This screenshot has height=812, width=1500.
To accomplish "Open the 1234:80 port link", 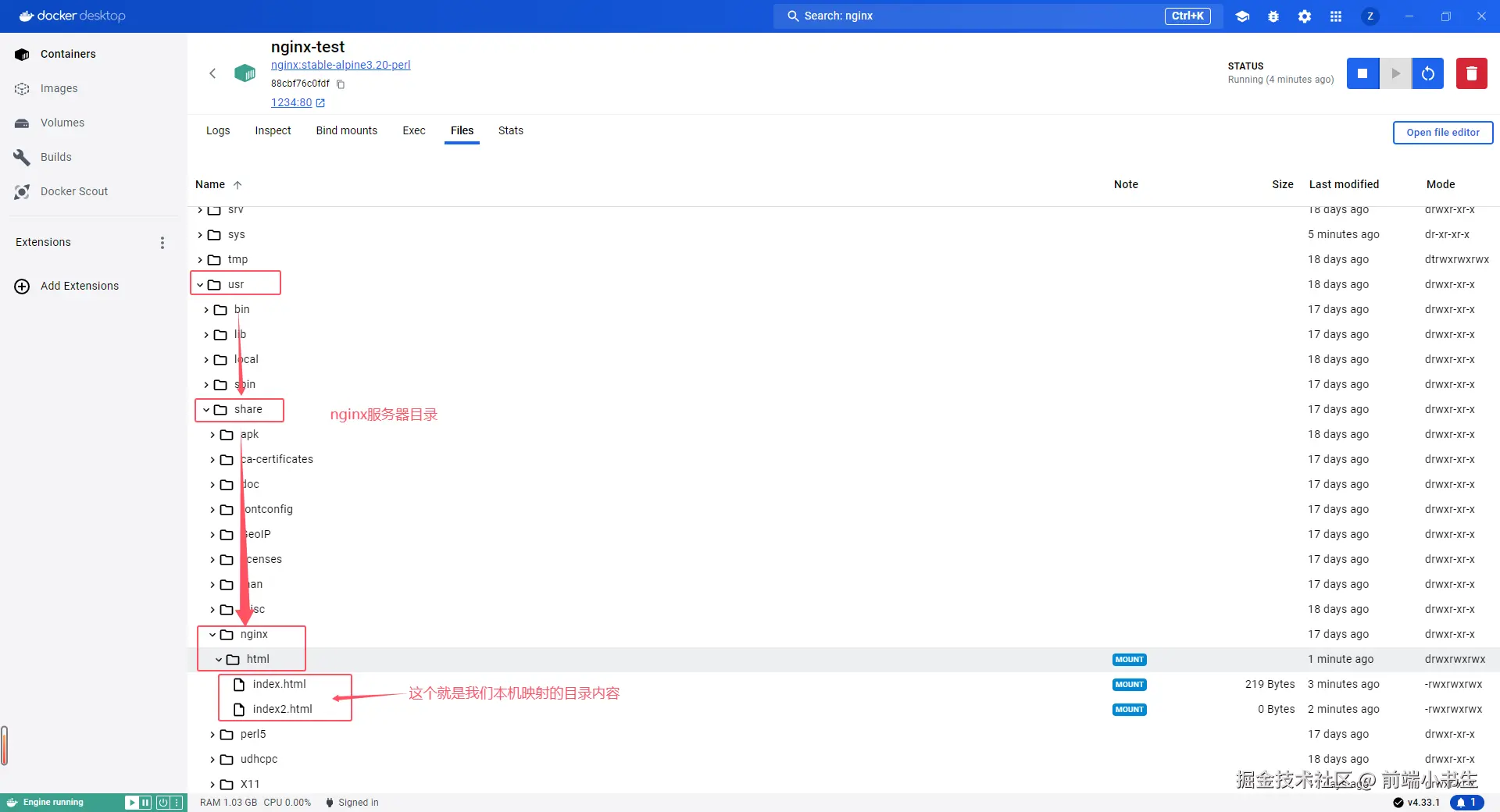I will click(x=291, y=103).
